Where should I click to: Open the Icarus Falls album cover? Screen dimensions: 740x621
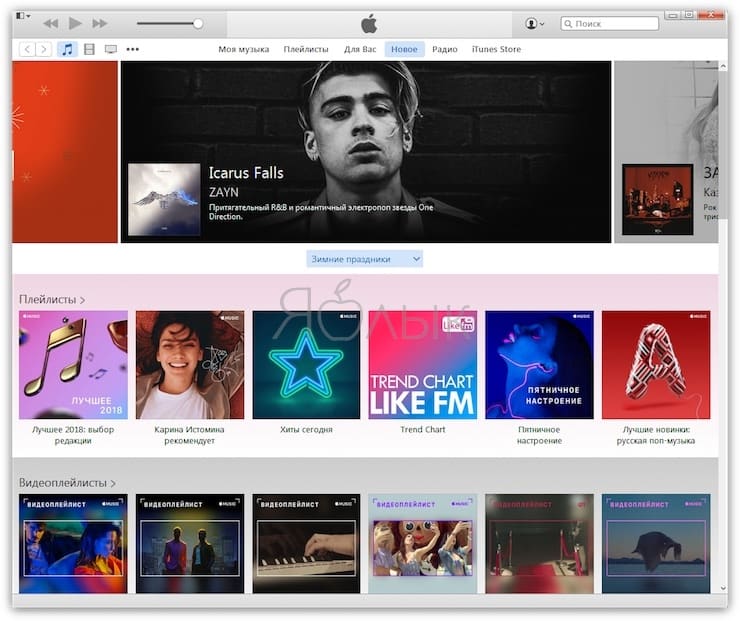(x=164, y=199)
